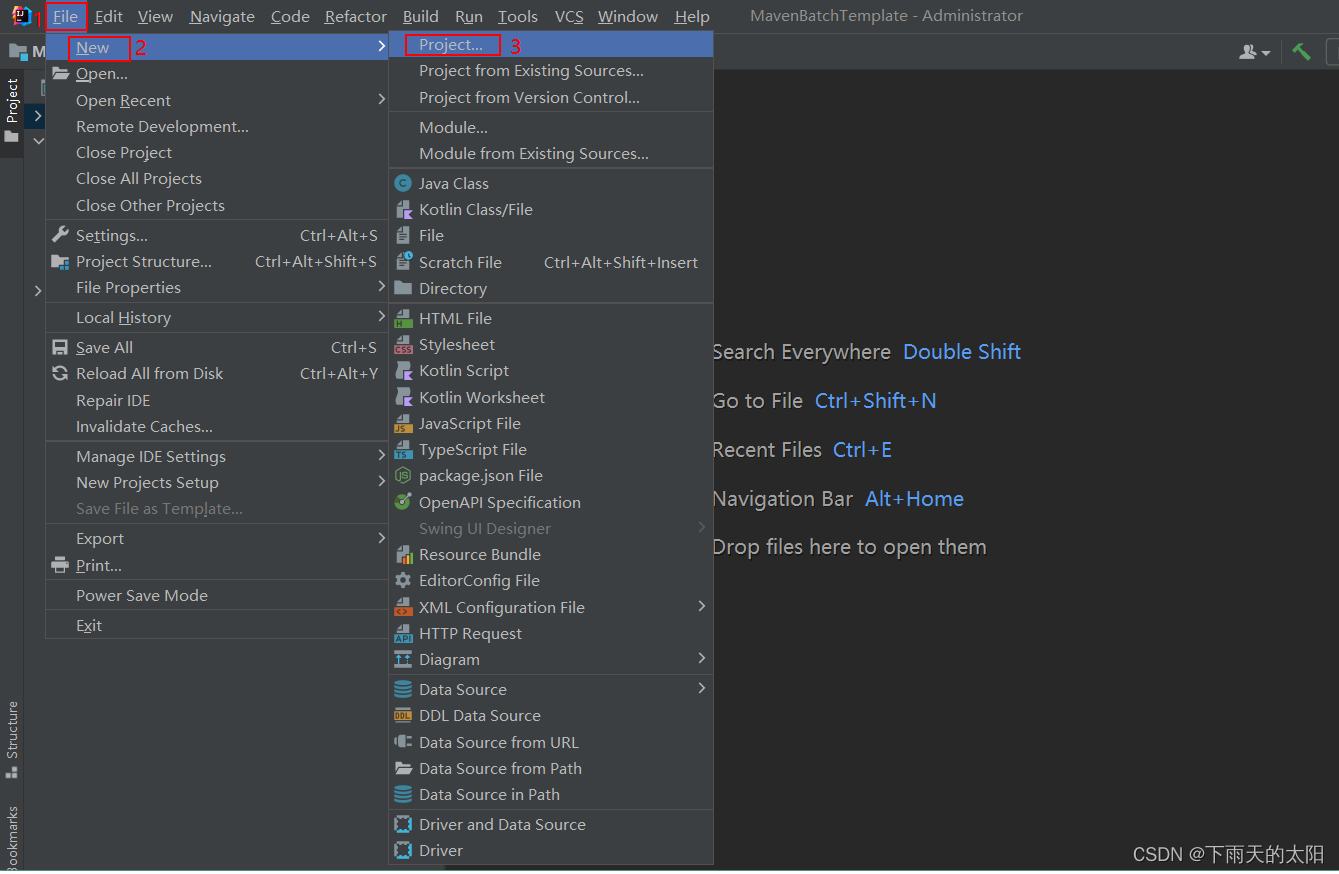Viewport: 1339px width, 874px height.
Task: Expand the XML Configuration File submenu
Action: coord(702,606)
